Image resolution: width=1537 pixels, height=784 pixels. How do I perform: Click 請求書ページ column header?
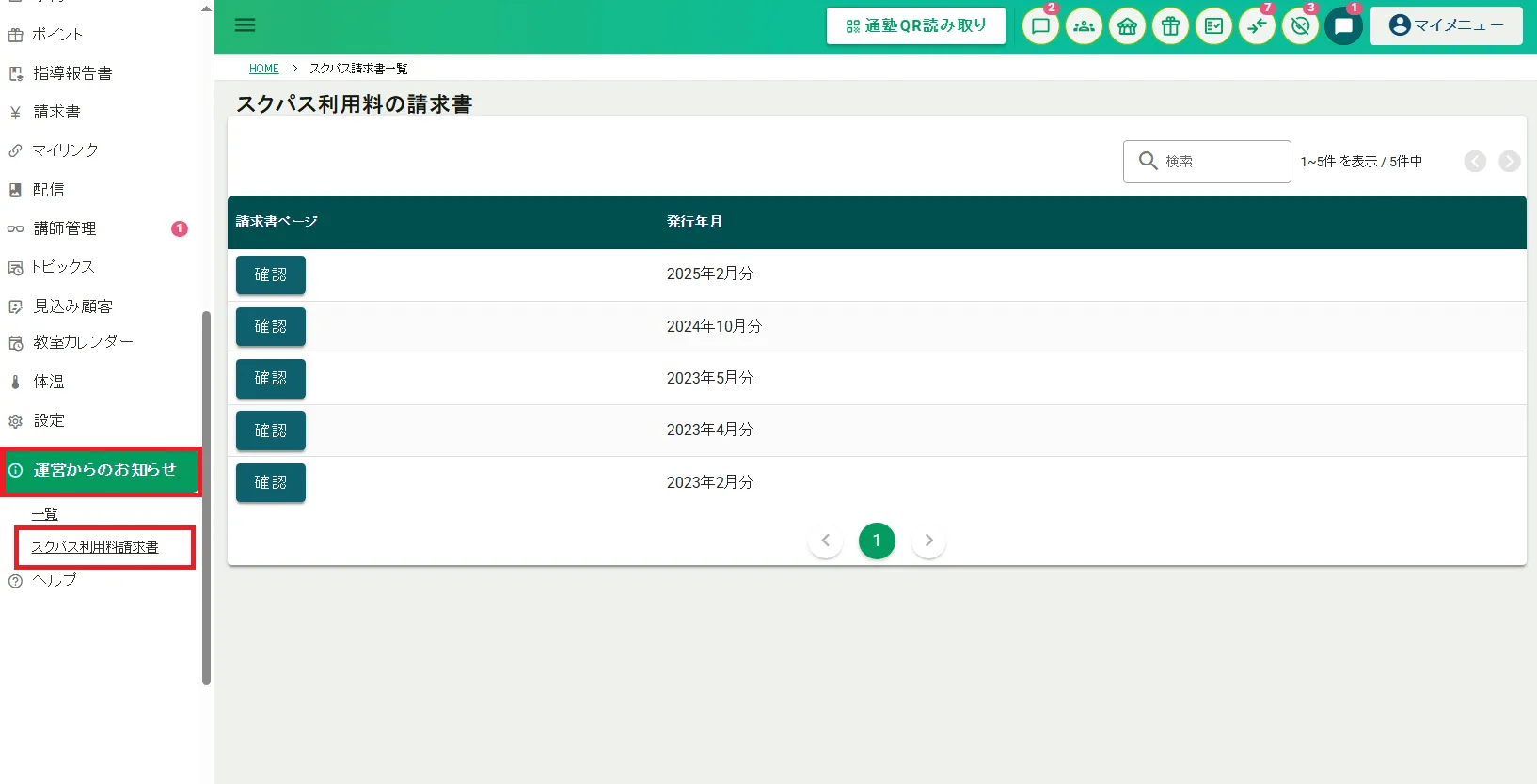pos(277,222)
